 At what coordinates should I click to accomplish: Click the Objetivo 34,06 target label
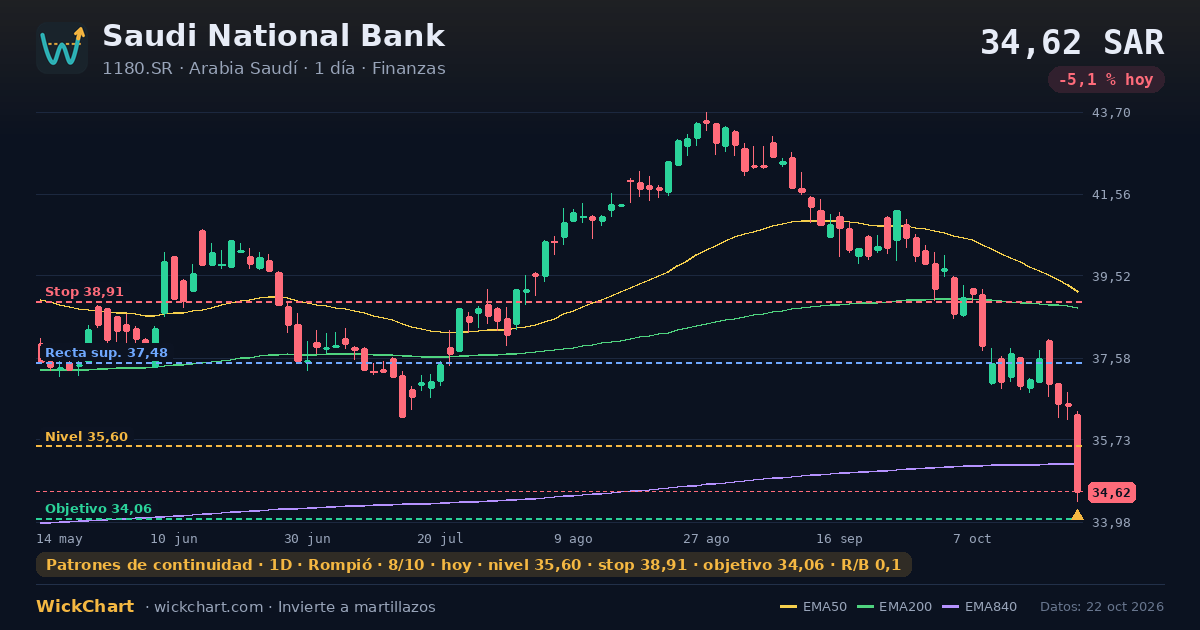(x=98, y=509)
